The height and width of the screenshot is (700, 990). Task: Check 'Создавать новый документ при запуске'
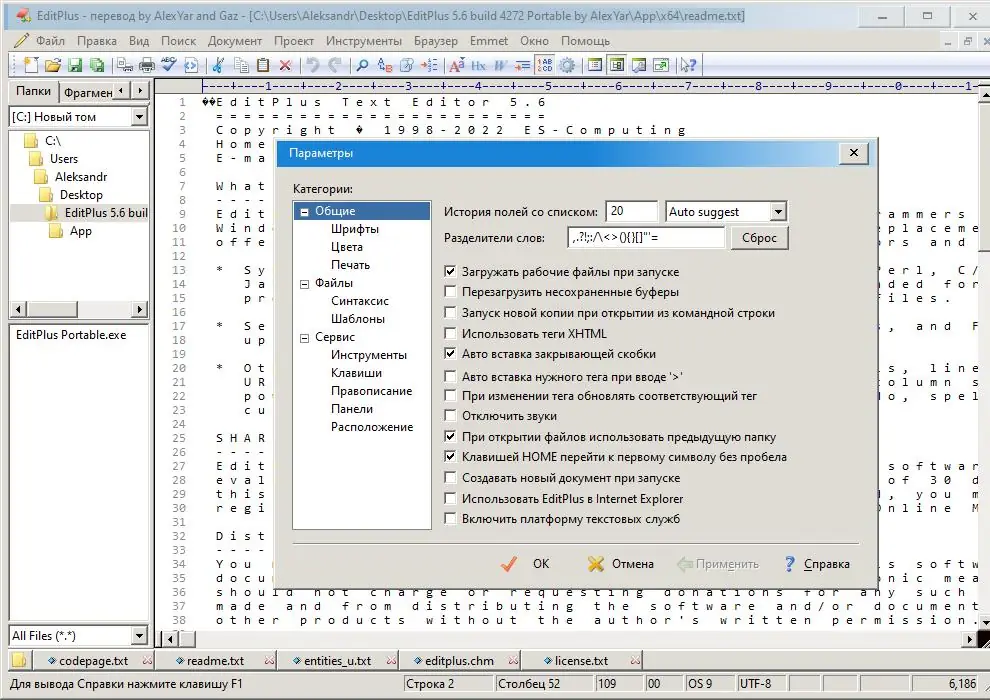coord(450,478)
